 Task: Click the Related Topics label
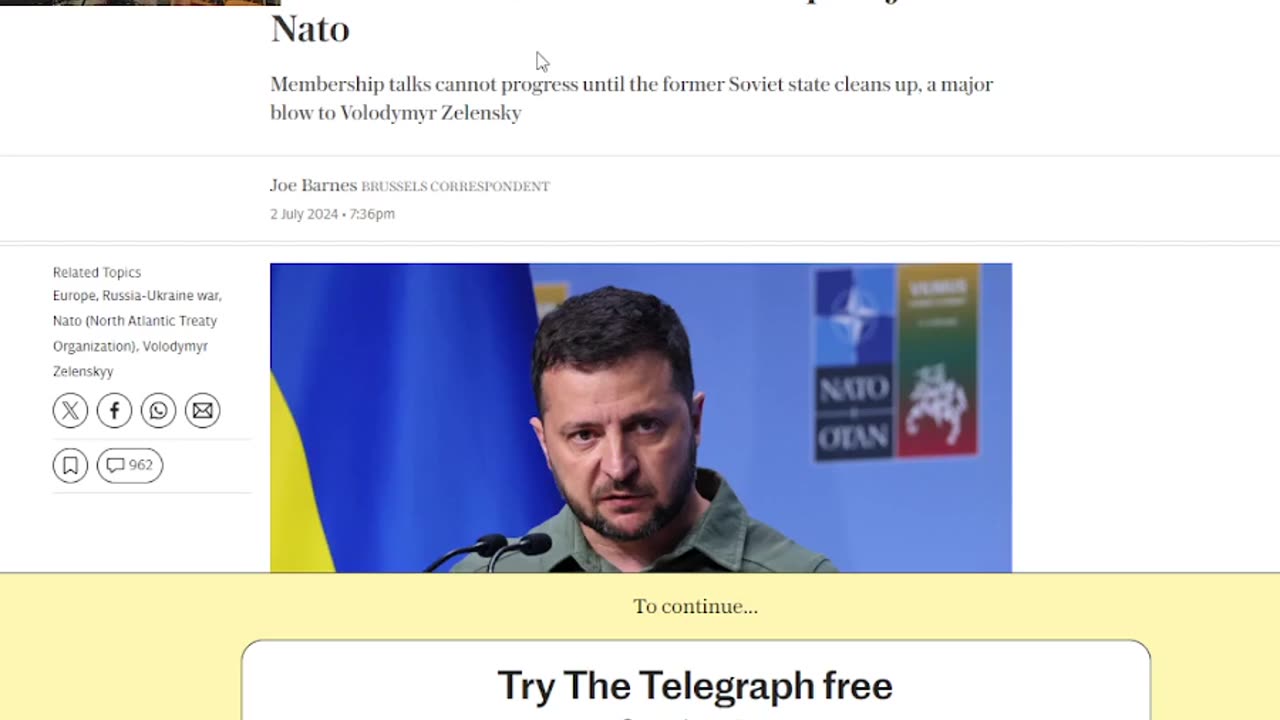[97, 272]
